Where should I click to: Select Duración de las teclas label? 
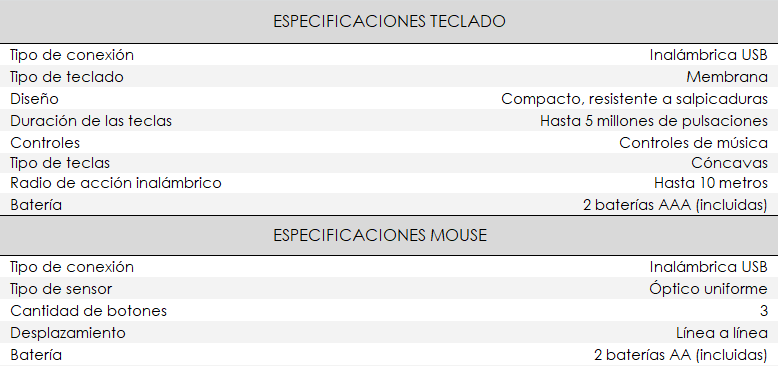point(91,121)
